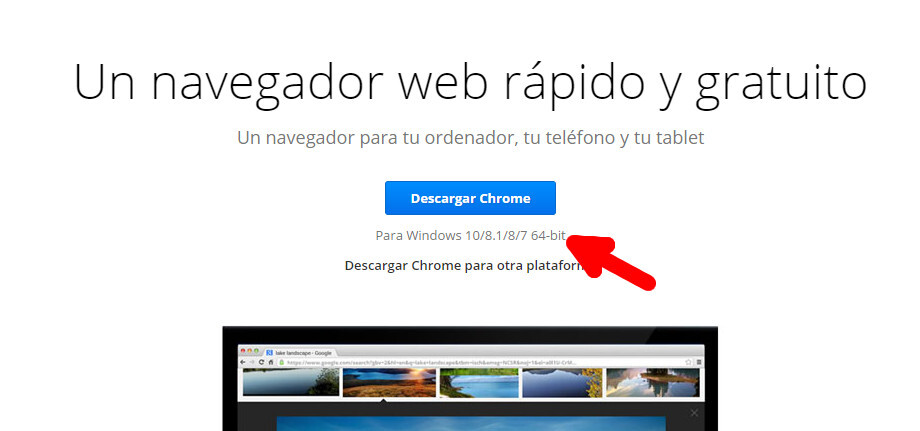
Task: Click the 'Para Windows 10/8.1/8/7 64-bit' text
Action: pyautogui.click(x=471, y=236)
